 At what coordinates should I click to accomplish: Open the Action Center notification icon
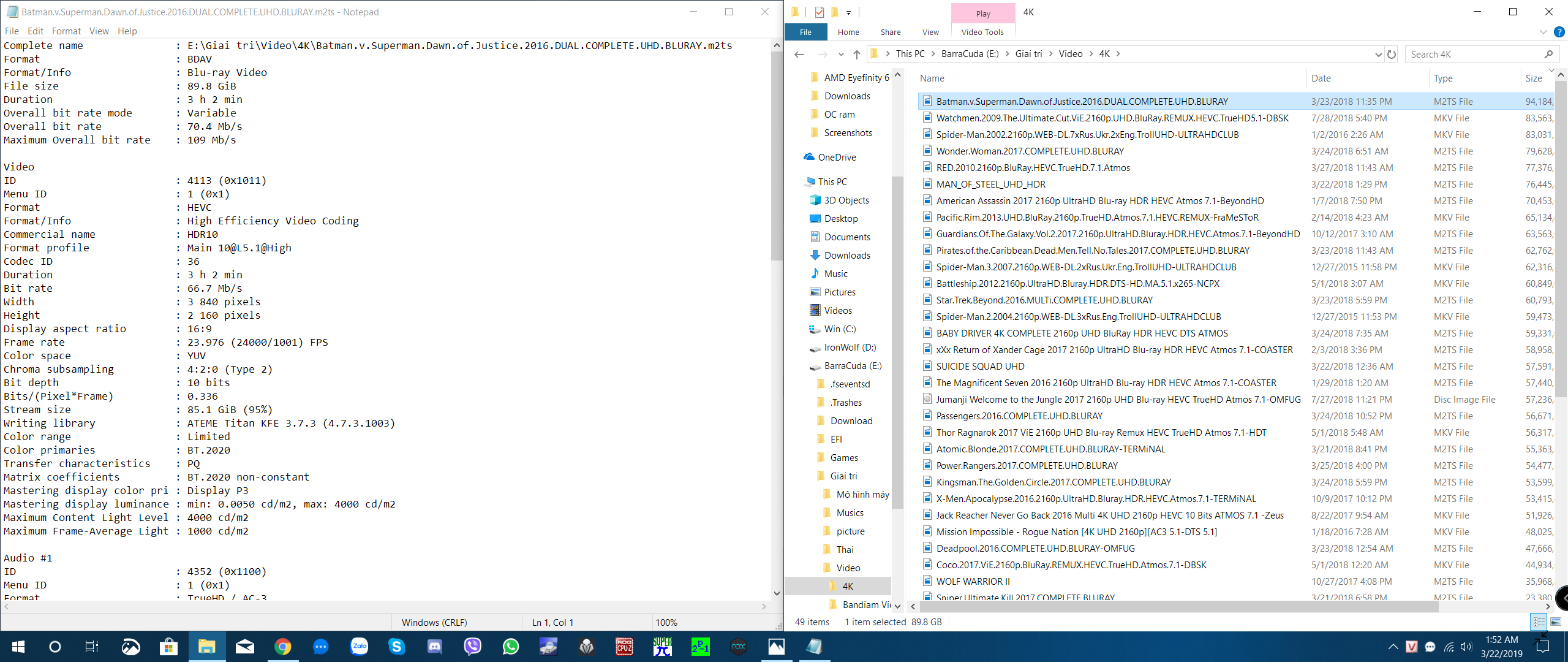(x=1543, y=647)
